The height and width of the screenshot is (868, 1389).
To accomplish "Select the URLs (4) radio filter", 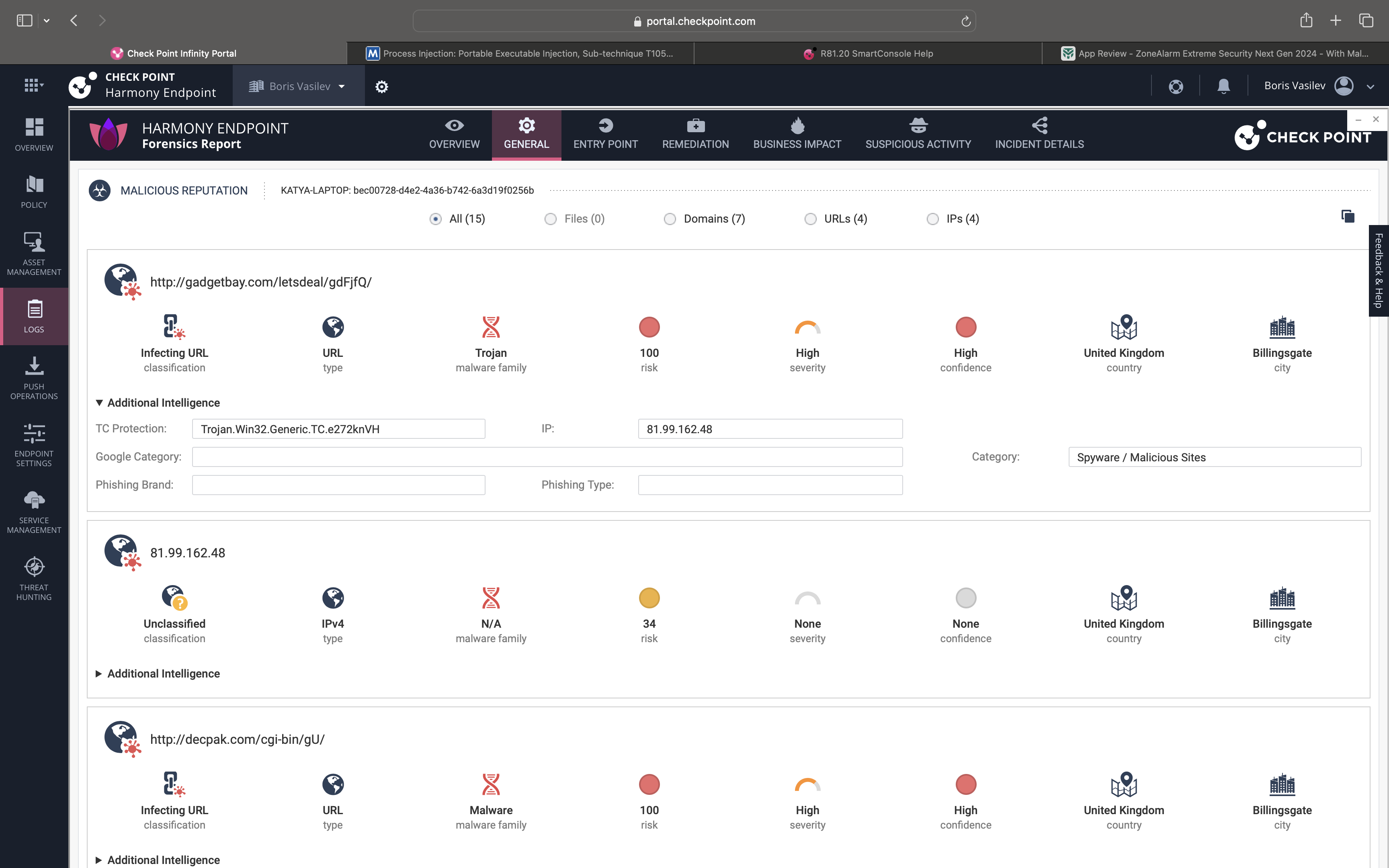I will 810,219.
